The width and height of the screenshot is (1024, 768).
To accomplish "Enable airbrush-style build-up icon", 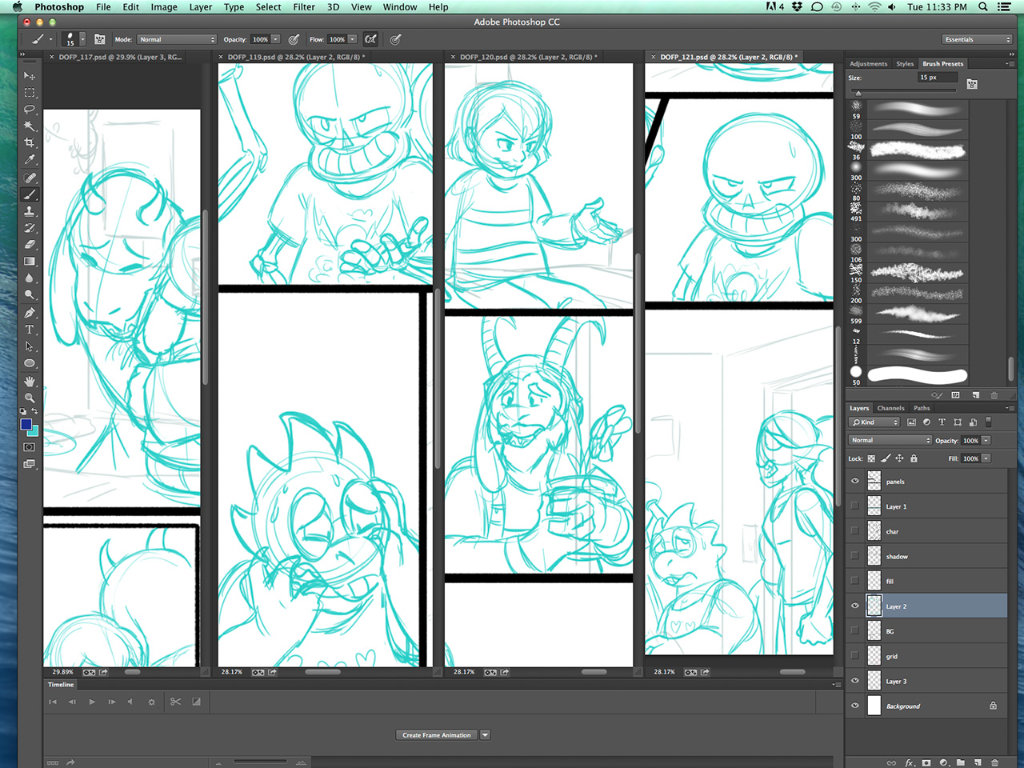I will point(370,39).
